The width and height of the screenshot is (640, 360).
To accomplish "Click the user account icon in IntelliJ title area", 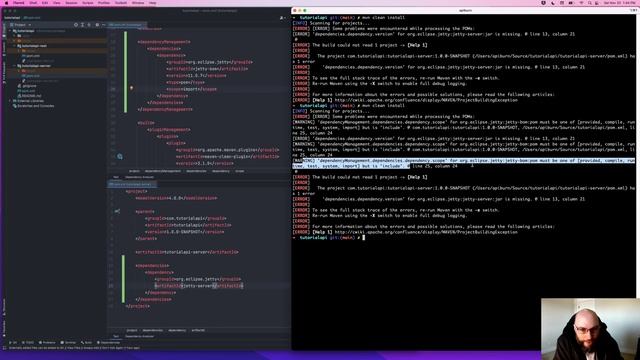I will pyautogui.click(x=282, y=18).
